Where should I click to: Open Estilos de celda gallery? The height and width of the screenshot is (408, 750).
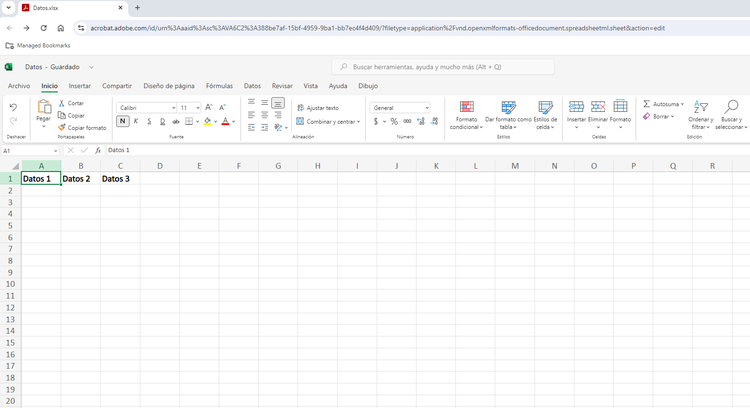tap(545, 115)
